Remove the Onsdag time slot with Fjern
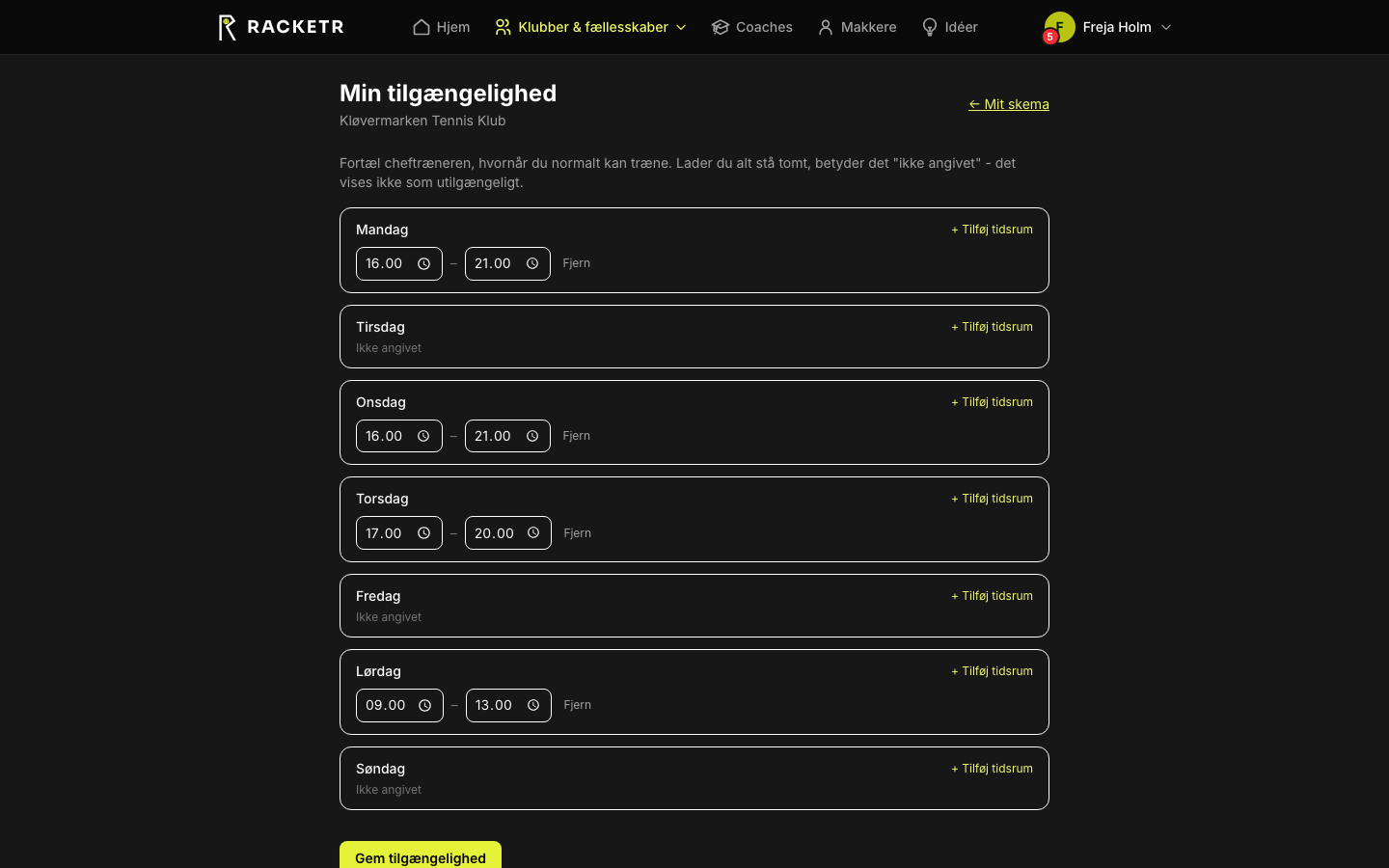 point(577,436)
